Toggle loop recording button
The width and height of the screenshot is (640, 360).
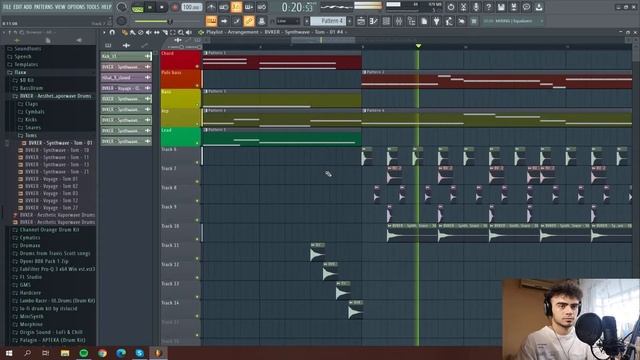click(262, 7)
